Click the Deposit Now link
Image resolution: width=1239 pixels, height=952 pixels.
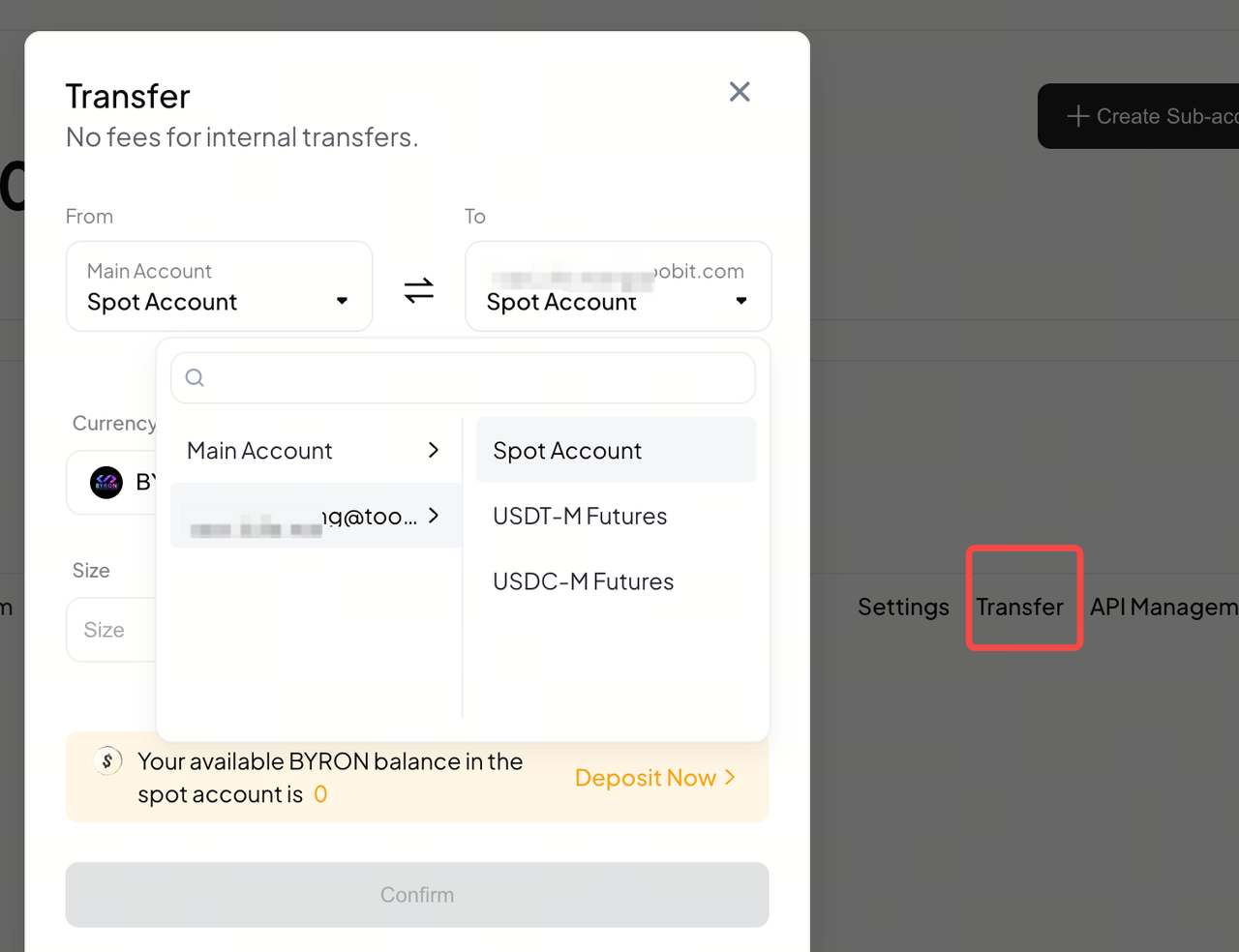[x=654, y=778]
